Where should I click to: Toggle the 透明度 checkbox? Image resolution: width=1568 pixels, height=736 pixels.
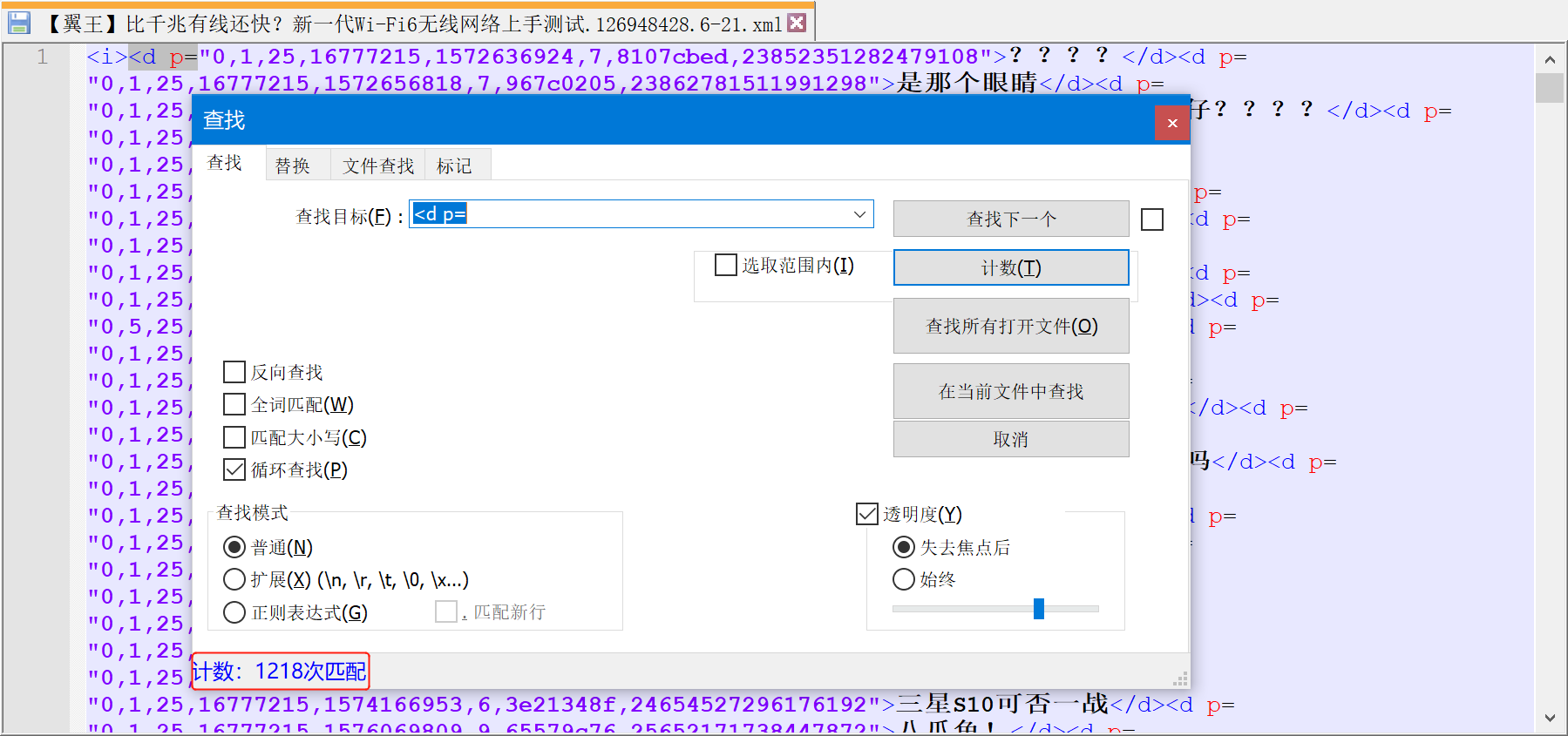point(867,514)
